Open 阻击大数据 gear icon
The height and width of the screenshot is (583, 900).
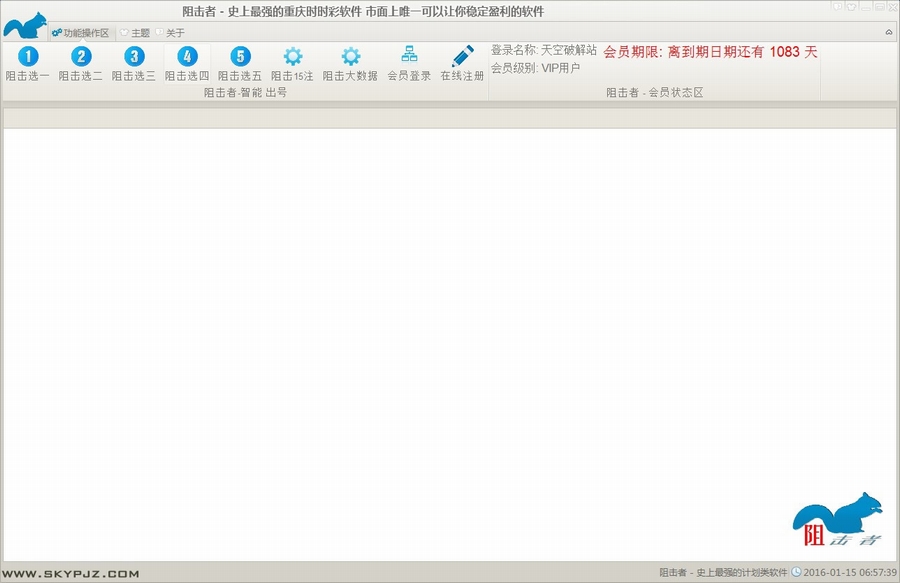(x=350, y=57)
